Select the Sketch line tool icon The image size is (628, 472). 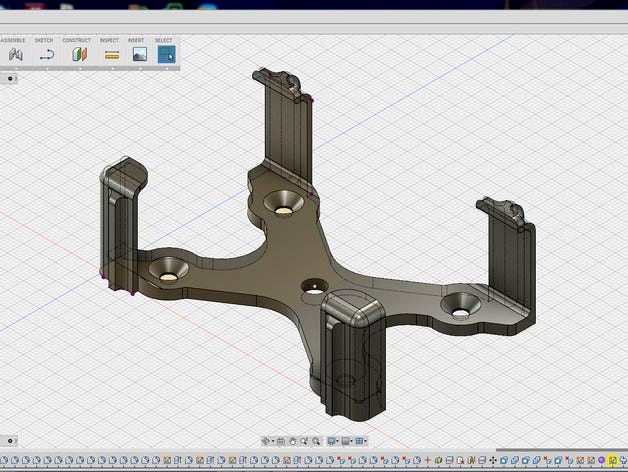pyautogui.click(x=47, y=54)
